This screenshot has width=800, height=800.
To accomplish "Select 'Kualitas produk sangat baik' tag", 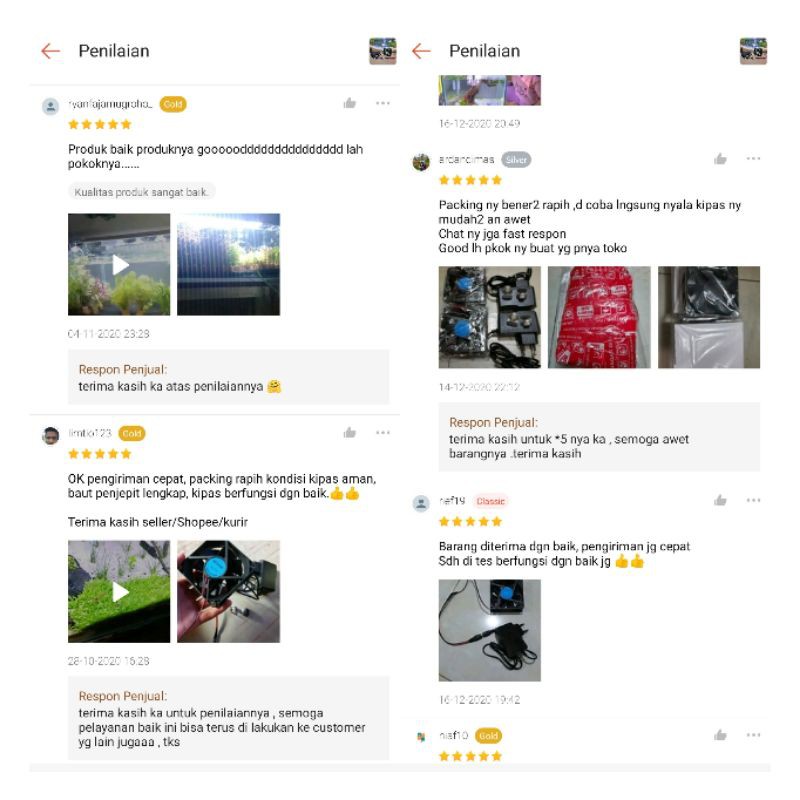I will (x=141, y=192).
